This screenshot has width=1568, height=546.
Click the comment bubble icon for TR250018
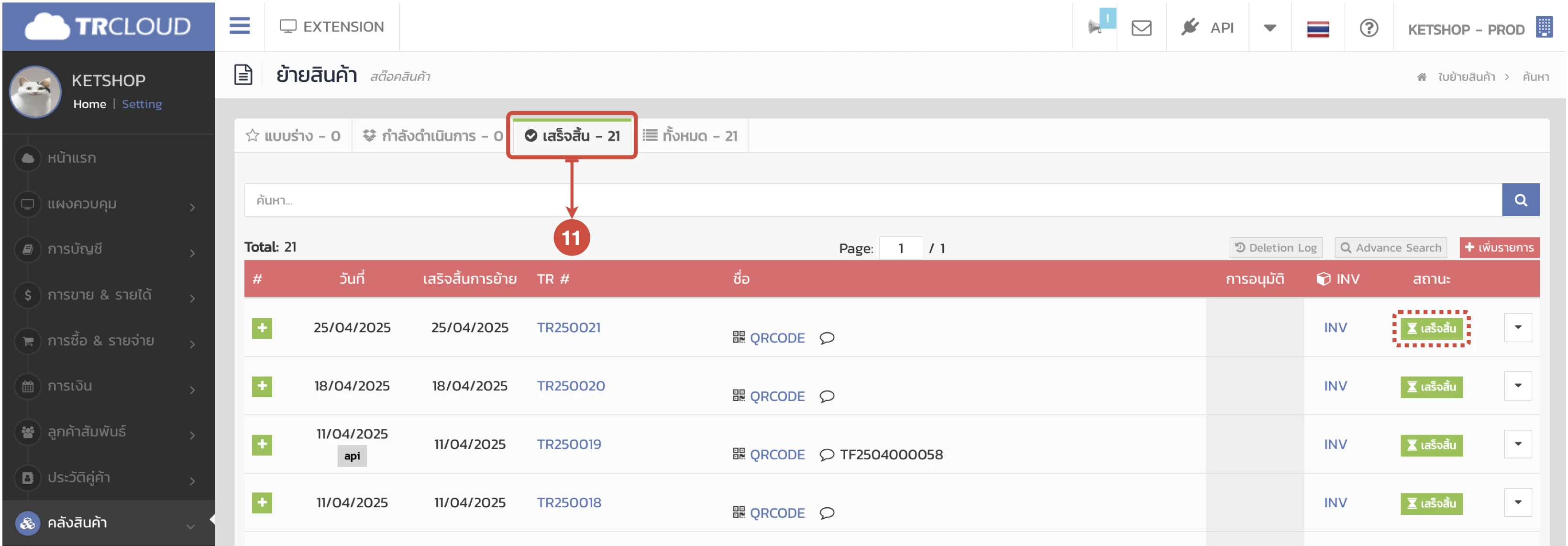tap(827, 513)
